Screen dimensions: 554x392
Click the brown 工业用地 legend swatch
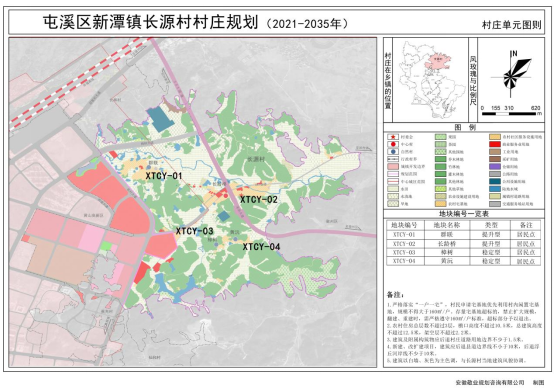pyautogui.click(x=495, y=152)
